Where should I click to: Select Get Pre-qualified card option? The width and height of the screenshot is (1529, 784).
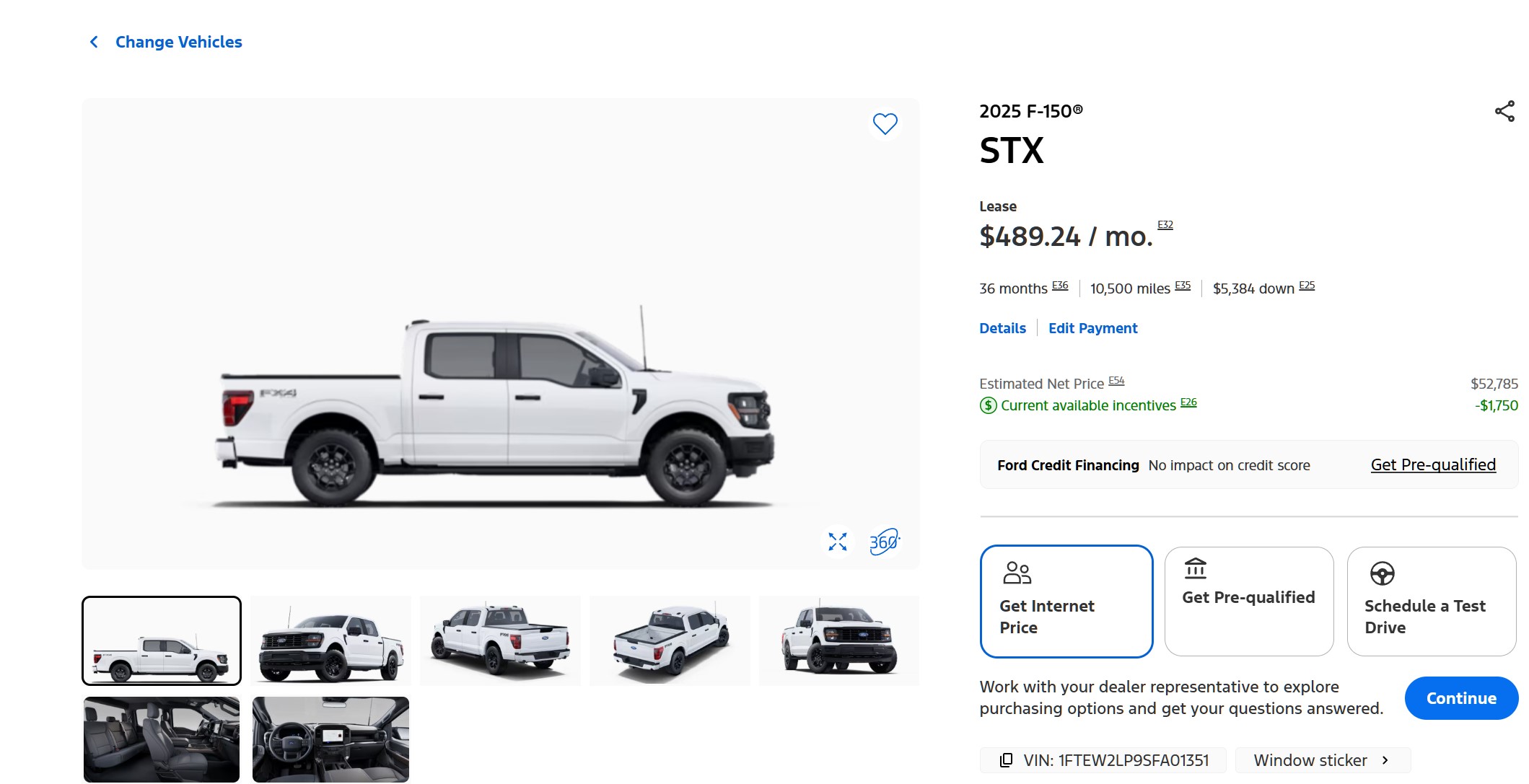pos(1248,601)
